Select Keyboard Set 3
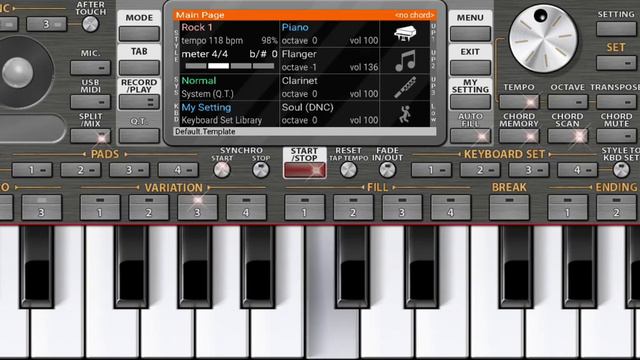 coord(529,170)
